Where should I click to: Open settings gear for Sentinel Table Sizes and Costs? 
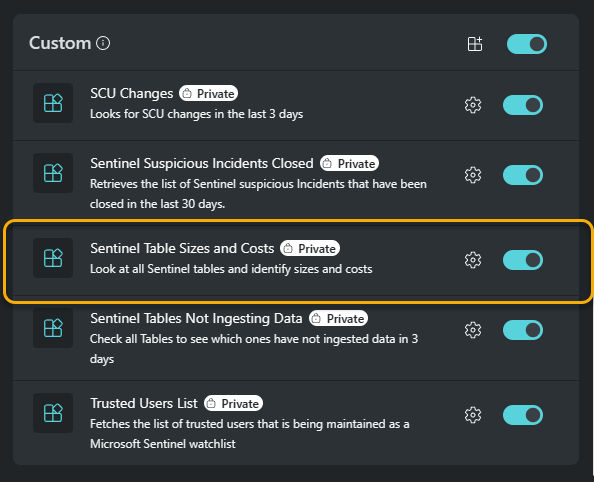(473, 260)
